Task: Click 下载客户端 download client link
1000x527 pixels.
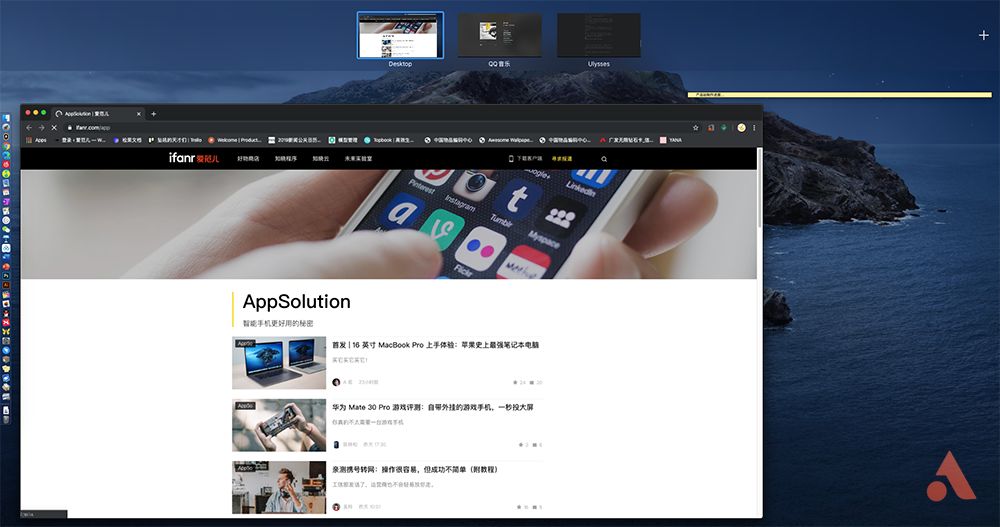Action: tap(526, 159)
